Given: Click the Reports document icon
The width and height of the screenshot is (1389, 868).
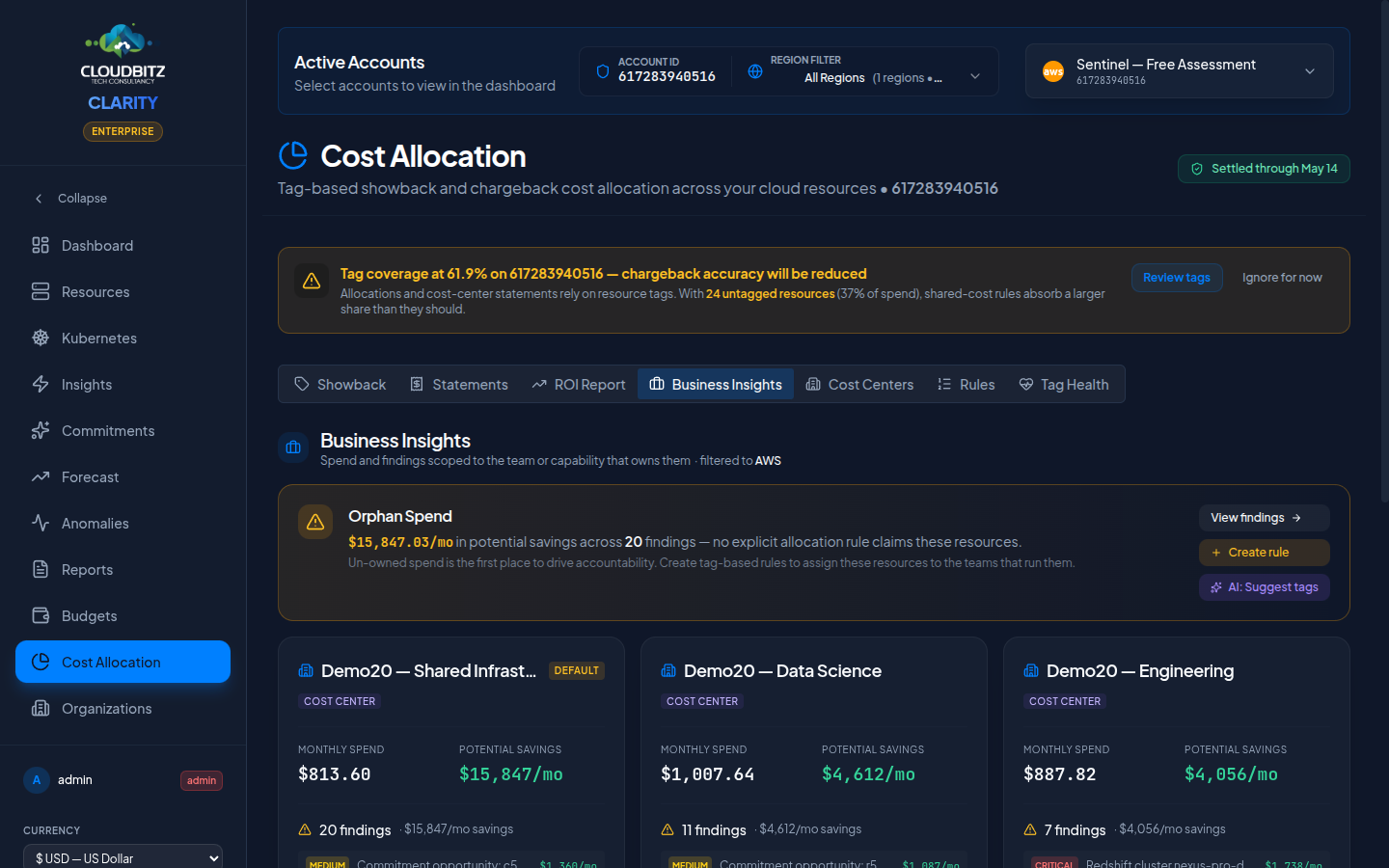Looking at the screenshot, I should [41, 569].
